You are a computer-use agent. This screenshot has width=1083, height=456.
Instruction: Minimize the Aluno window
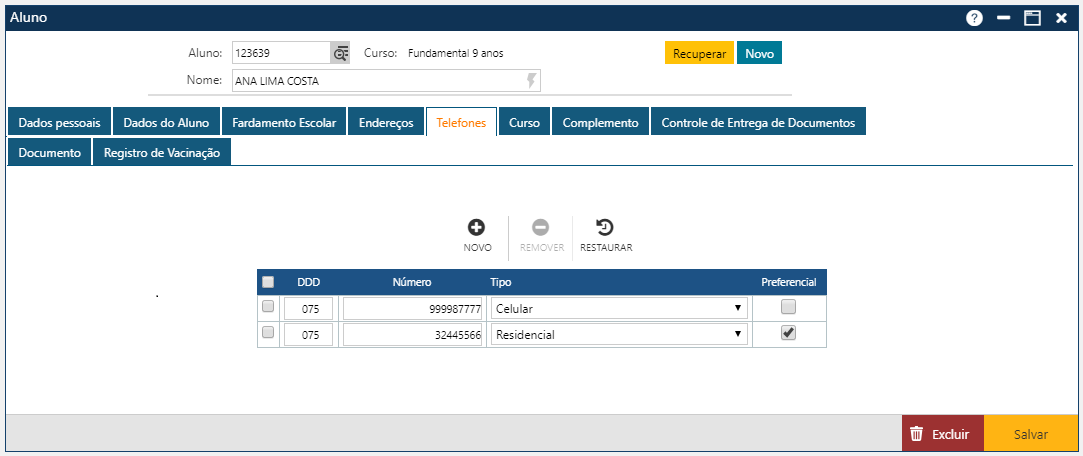coord(1003,18)
